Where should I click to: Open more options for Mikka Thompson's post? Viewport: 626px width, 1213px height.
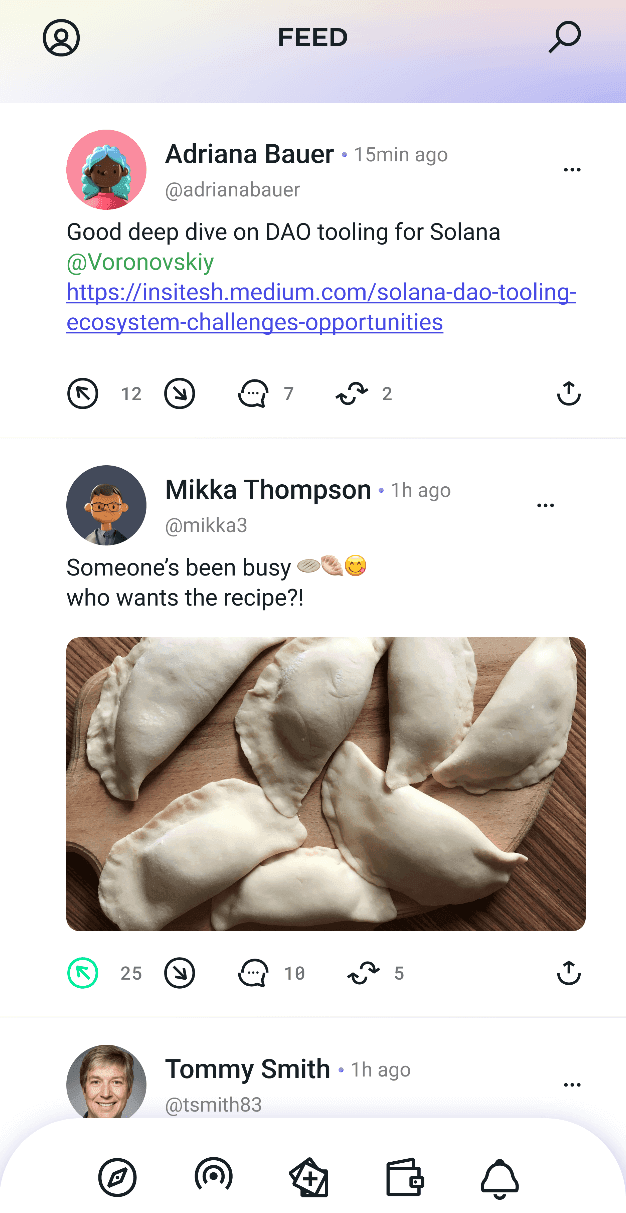[x=546, y=506]
